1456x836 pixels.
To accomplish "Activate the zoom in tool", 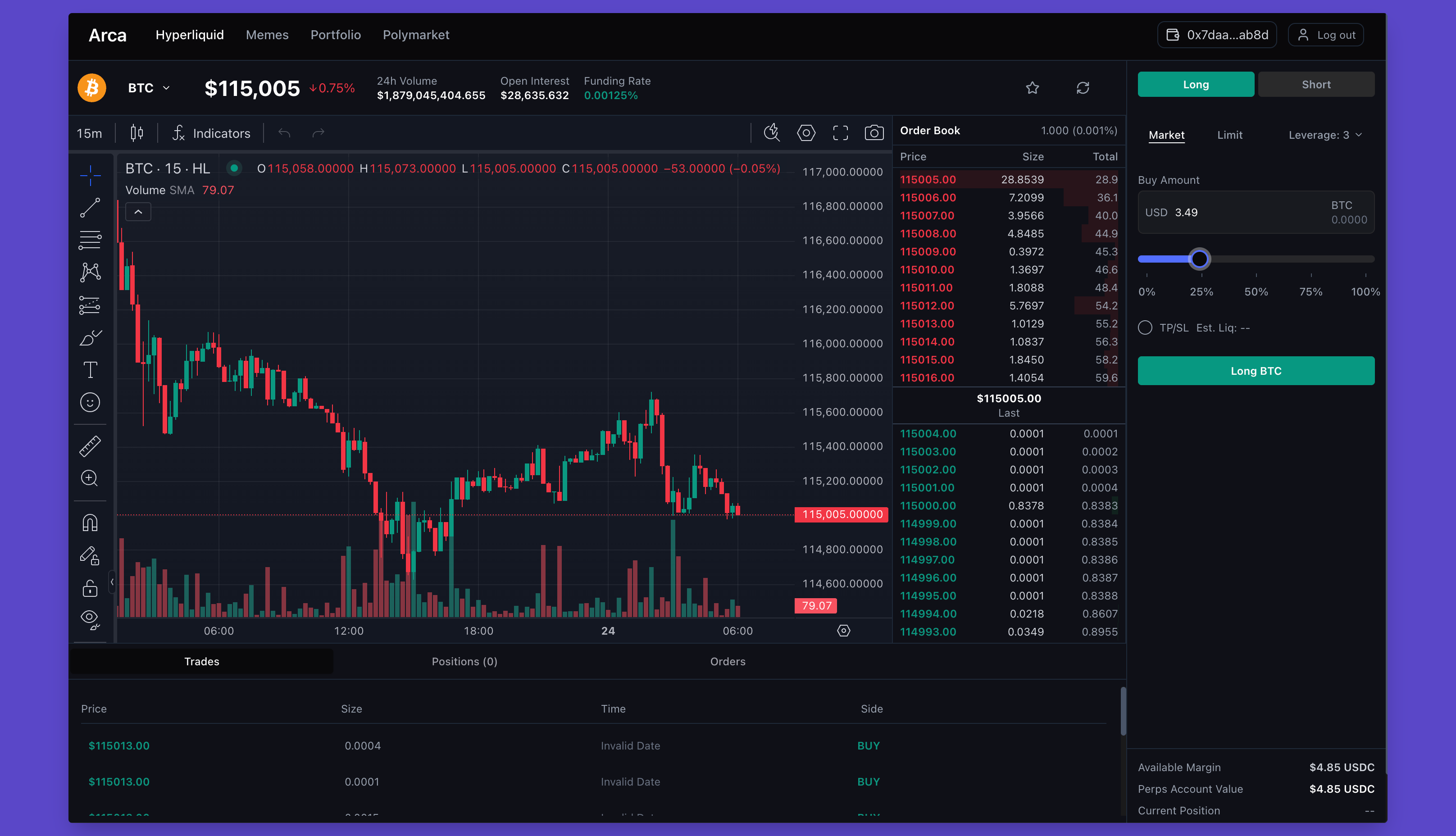I will coord(90,478).
